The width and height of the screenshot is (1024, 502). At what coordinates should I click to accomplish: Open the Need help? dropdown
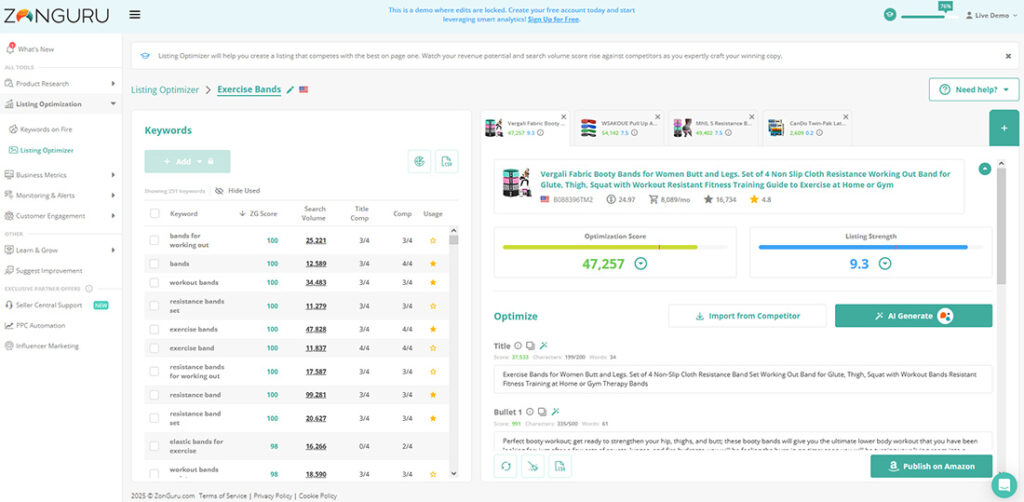click(974, 89)
